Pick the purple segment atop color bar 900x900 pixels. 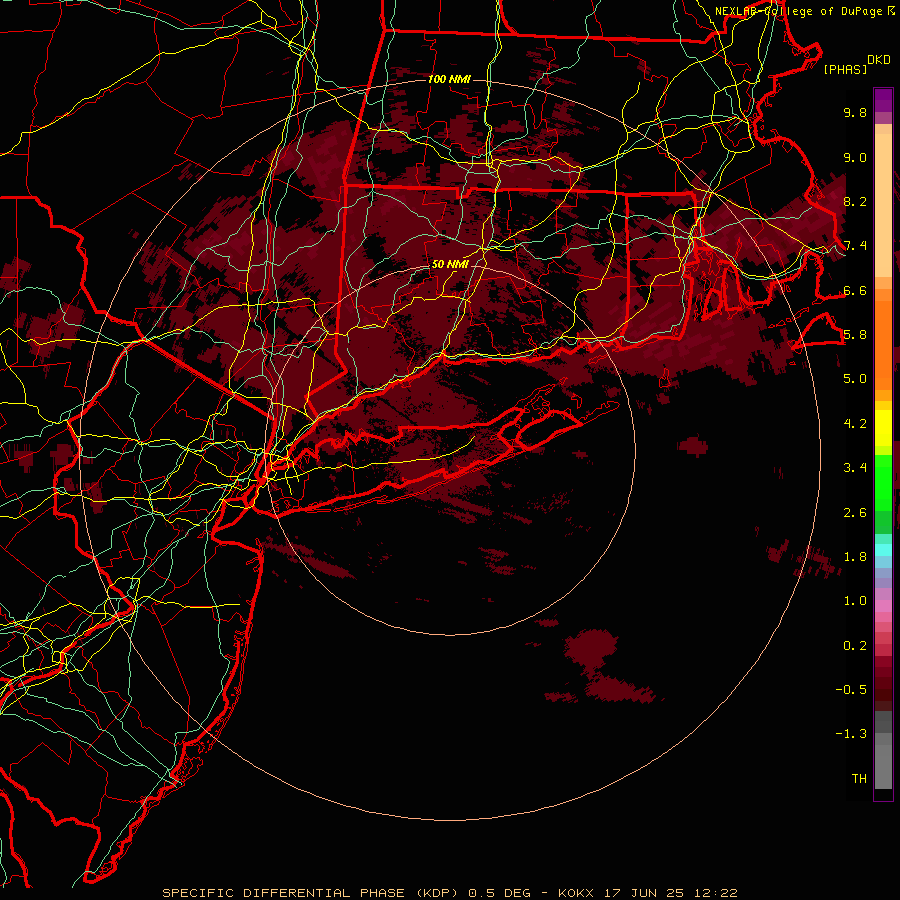coord(883,100)
